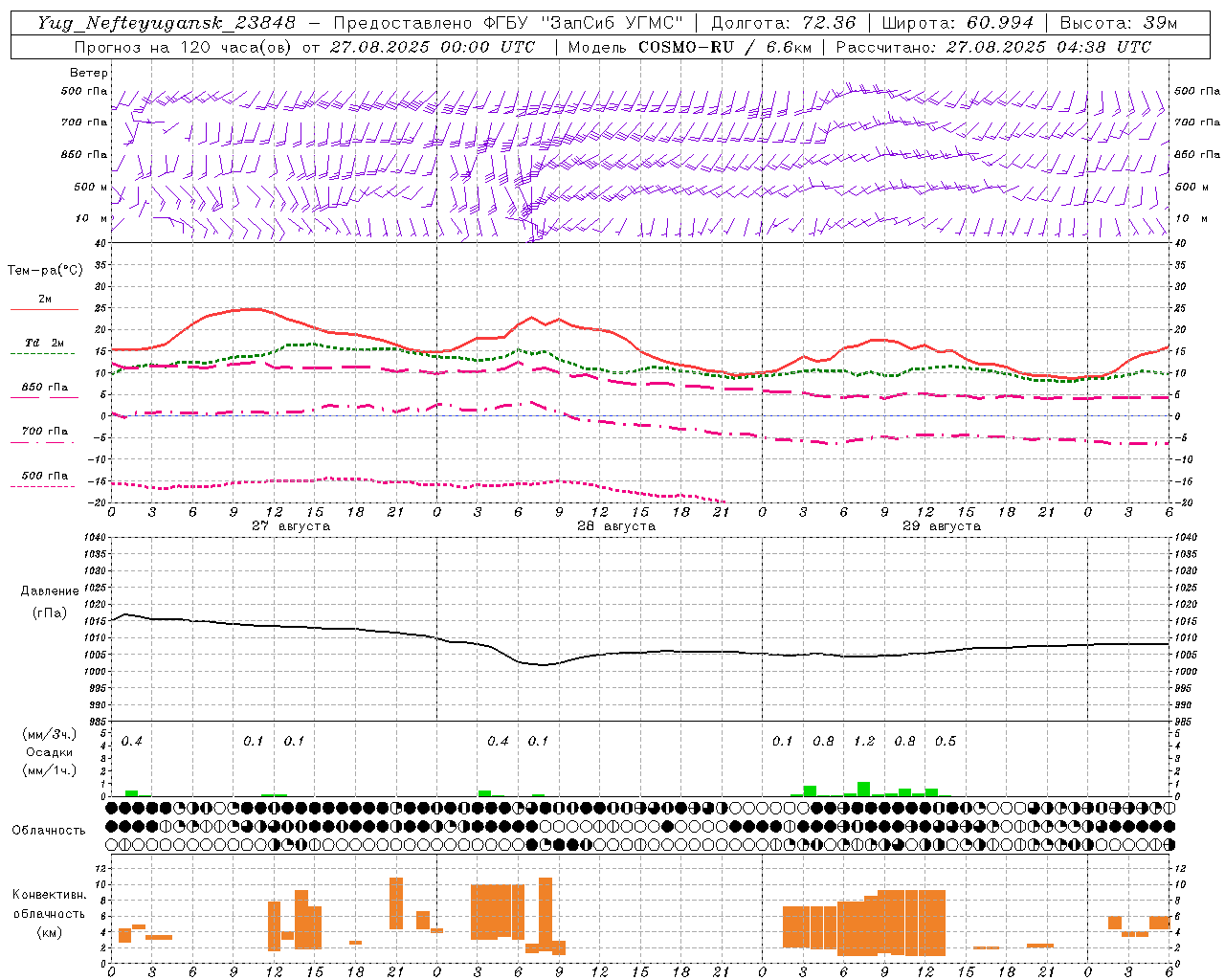Click the 850 гПа temperature legend line
This screenshot has width=1225, height=980.
42,397
